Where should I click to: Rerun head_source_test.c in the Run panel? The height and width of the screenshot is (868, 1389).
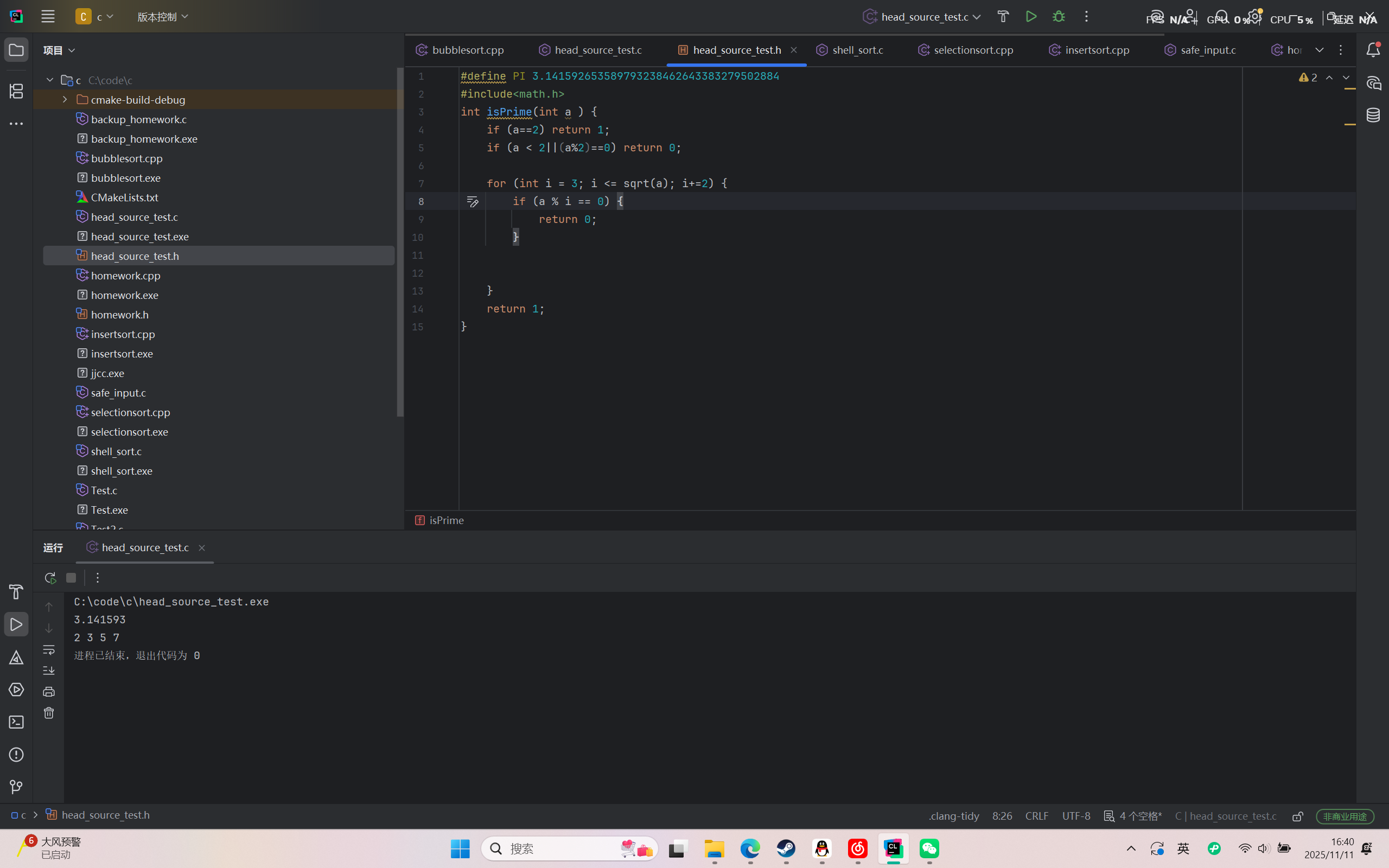click(x=50, y=578)
